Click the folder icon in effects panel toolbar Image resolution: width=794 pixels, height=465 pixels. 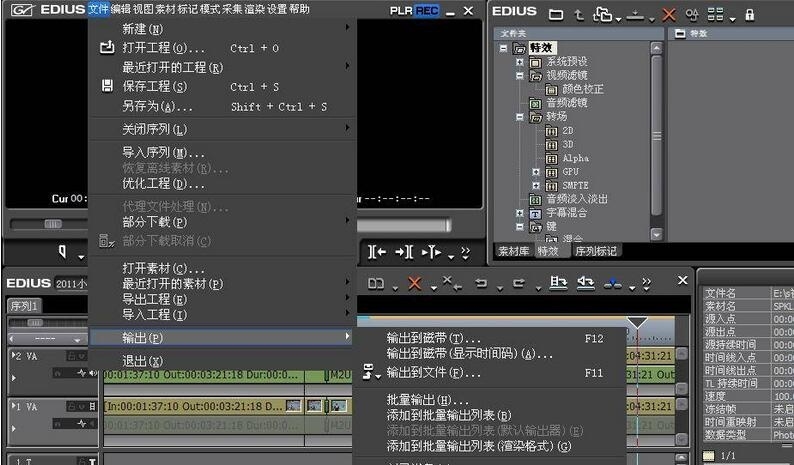(556, 15)
